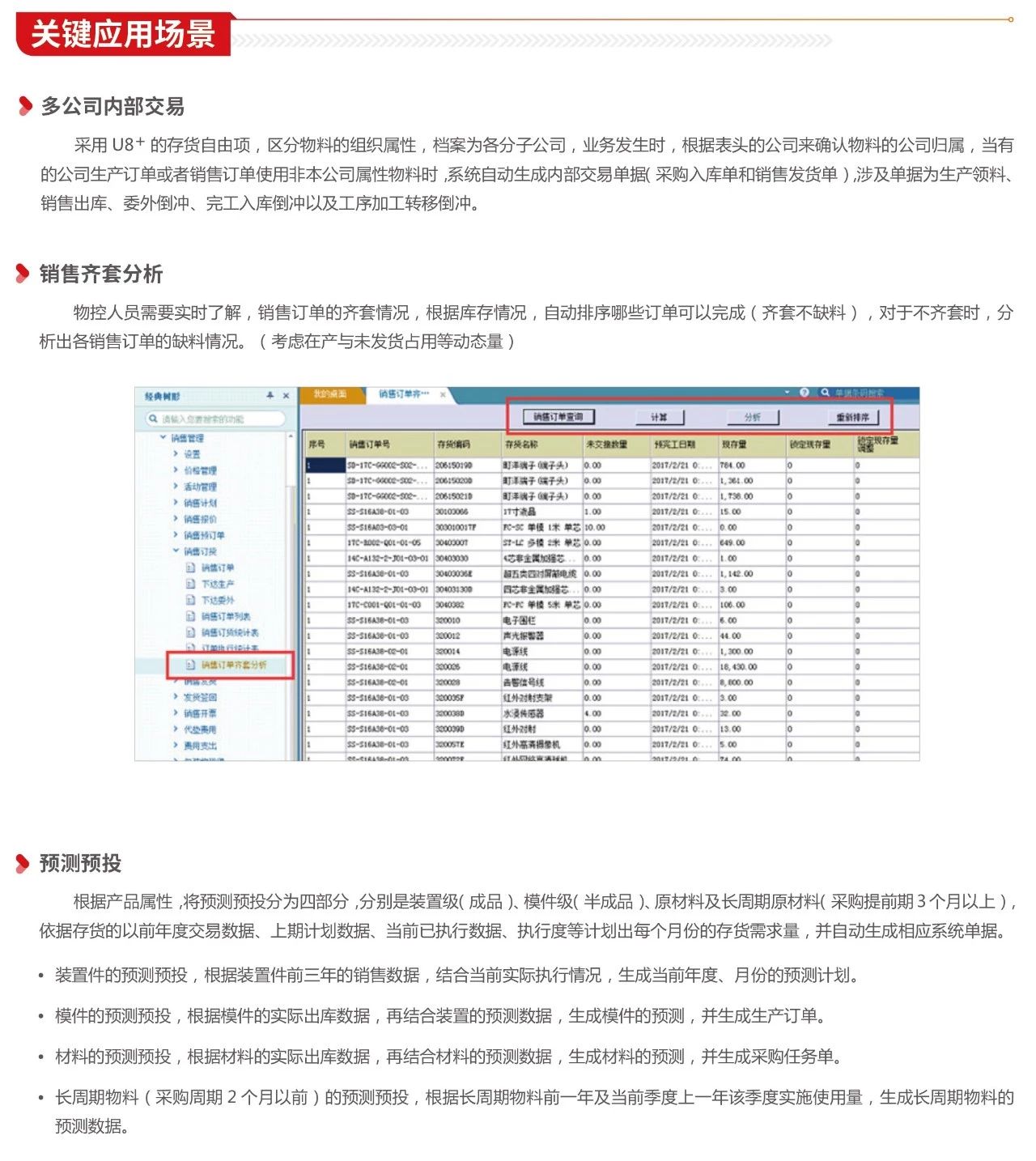Open the small dropdown arrow beside help icon

click(x=787, y=393)
